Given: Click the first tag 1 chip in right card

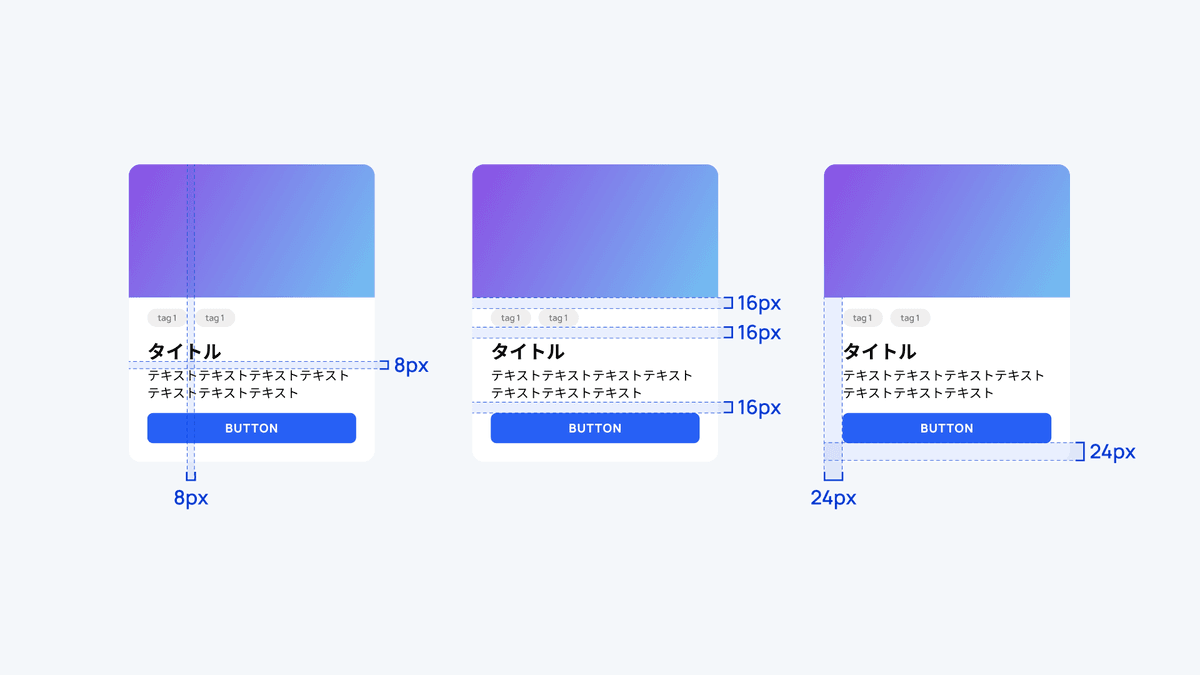Looking at the screenshot, I should [x=862, y=318].
